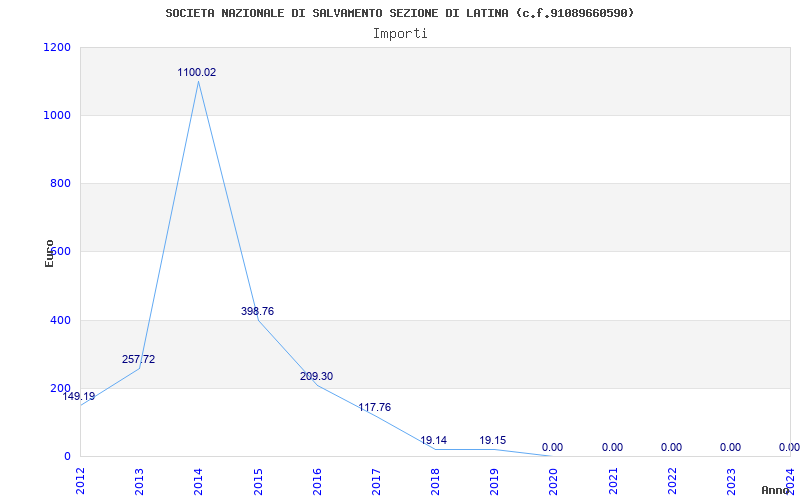Image resolution: width=800 pixels, height=500 pixels.
Task: Click the 0 y-axis tick label
Action: coord(67,456)
